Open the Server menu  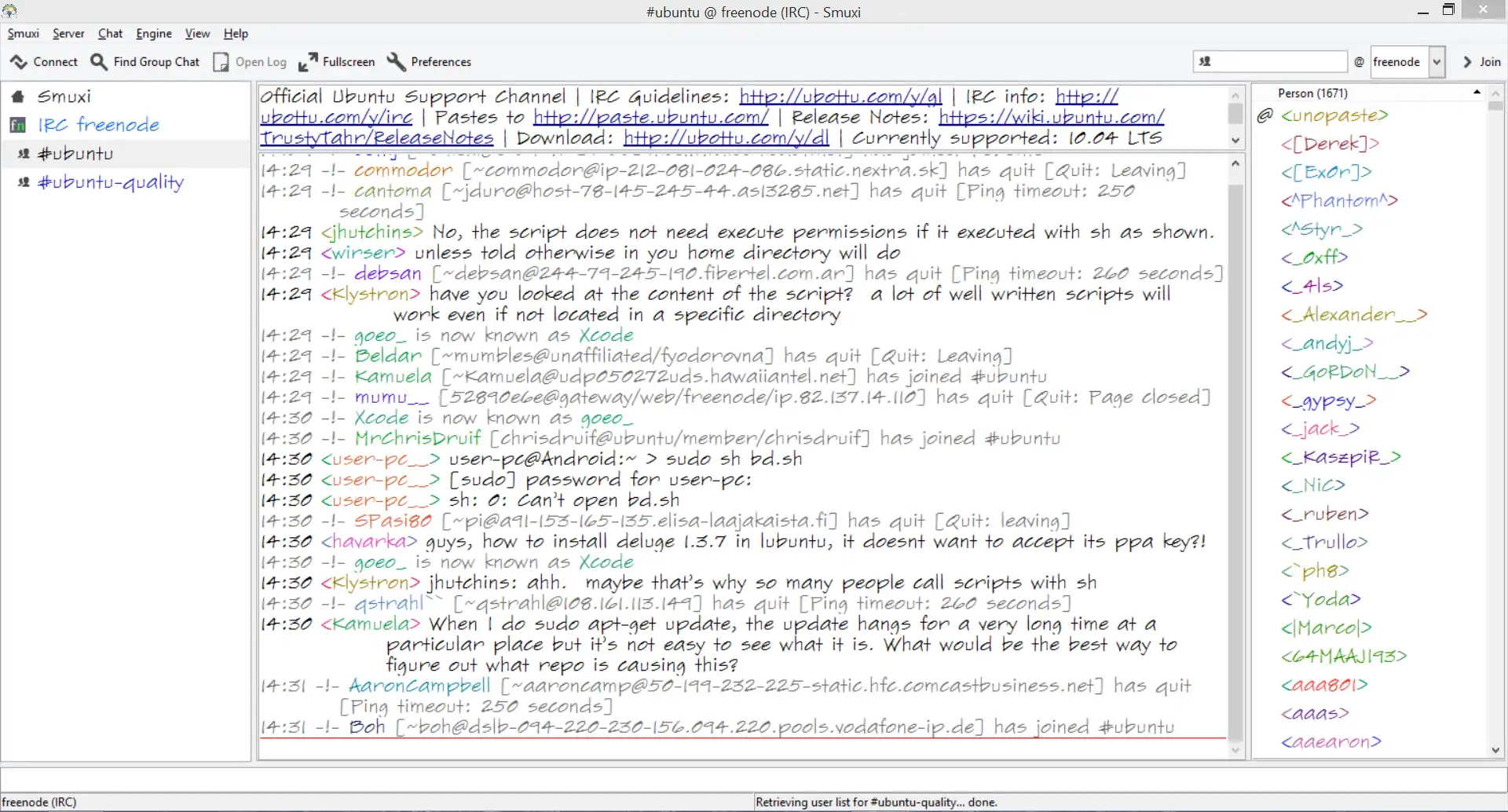point(68,34)
